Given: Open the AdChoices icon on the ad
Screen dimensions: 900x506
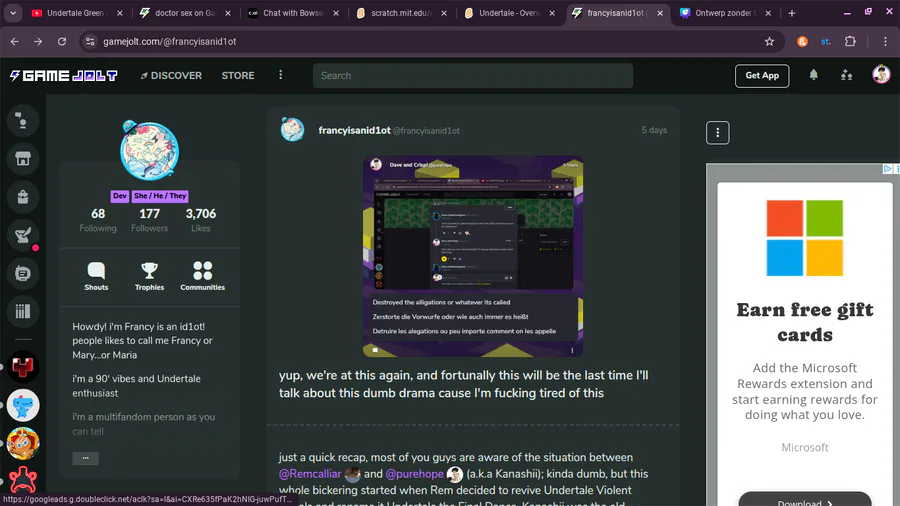Looking at the screenshot, I should coord(887,169).
